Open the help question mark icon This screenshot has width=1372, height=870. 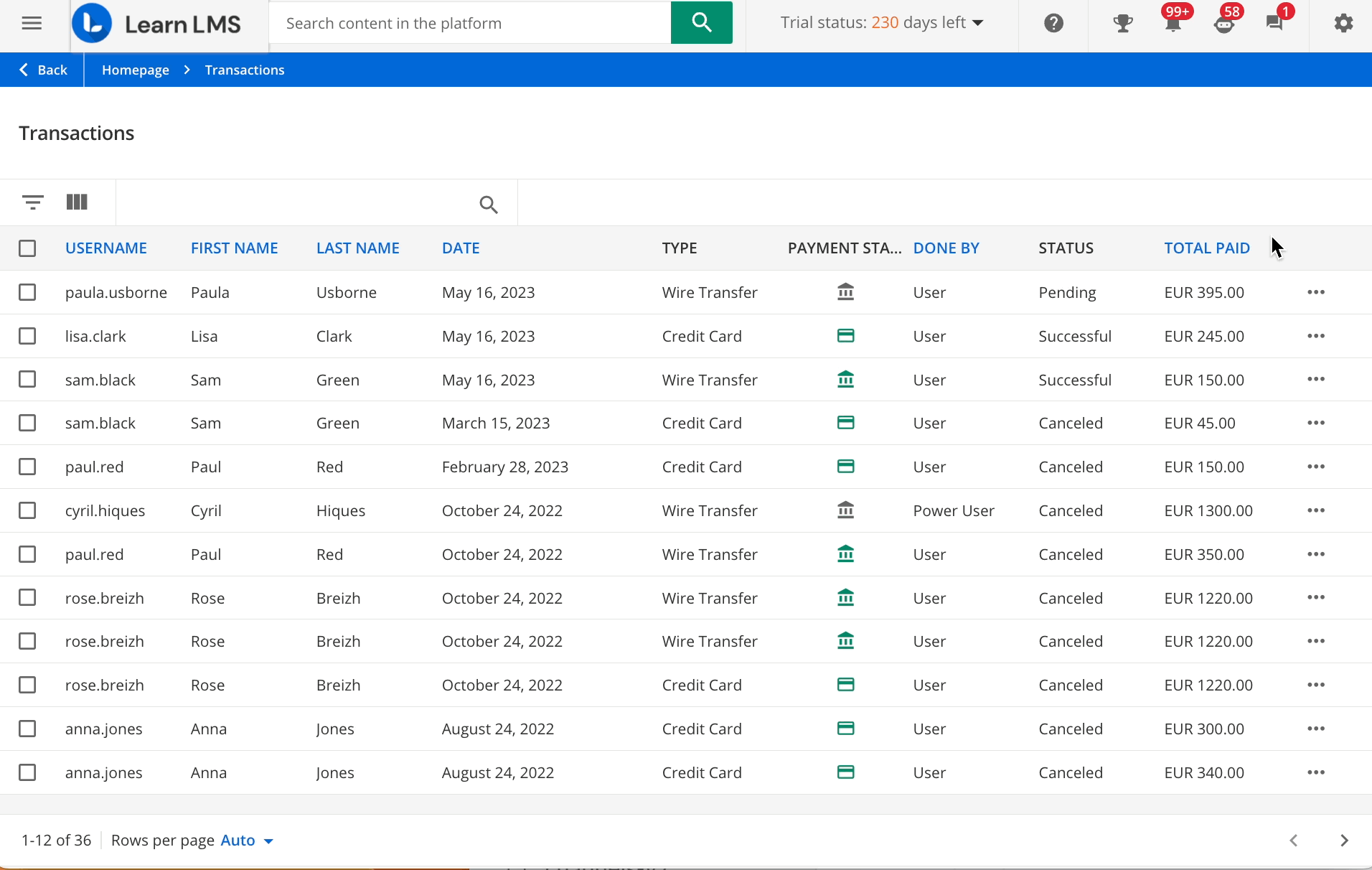tap(1053, 23)
